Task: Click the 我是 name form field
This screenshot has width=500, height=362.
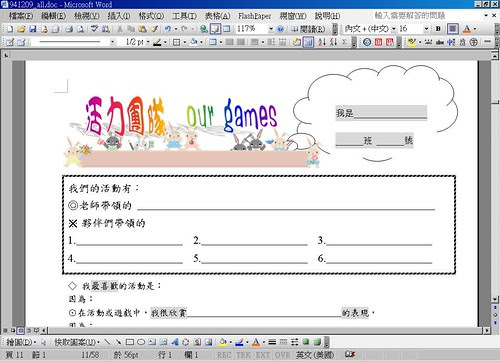Action: click(381, 113)
